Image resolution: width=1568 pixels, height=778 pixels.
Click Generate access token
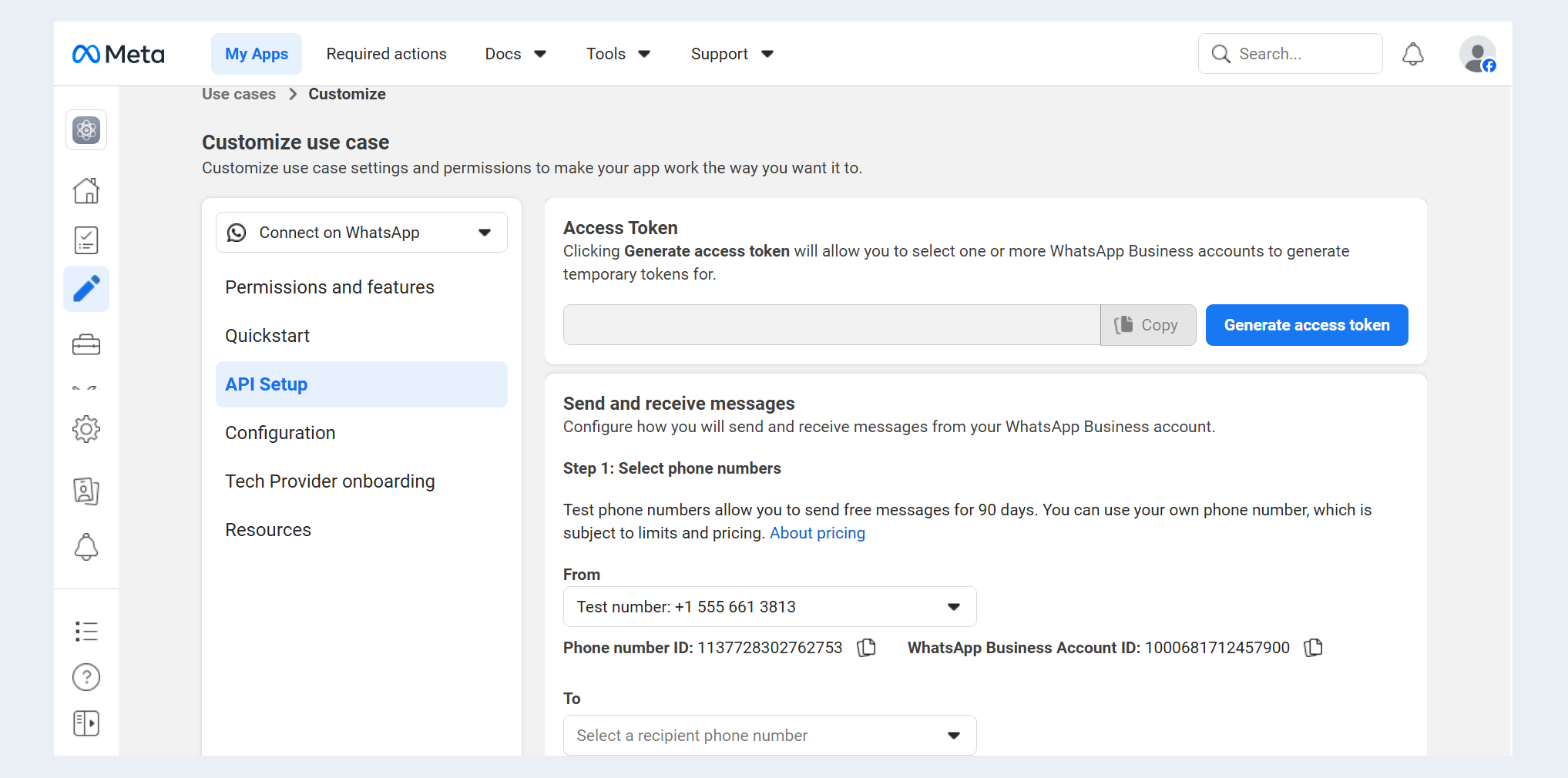(1307, 325)
